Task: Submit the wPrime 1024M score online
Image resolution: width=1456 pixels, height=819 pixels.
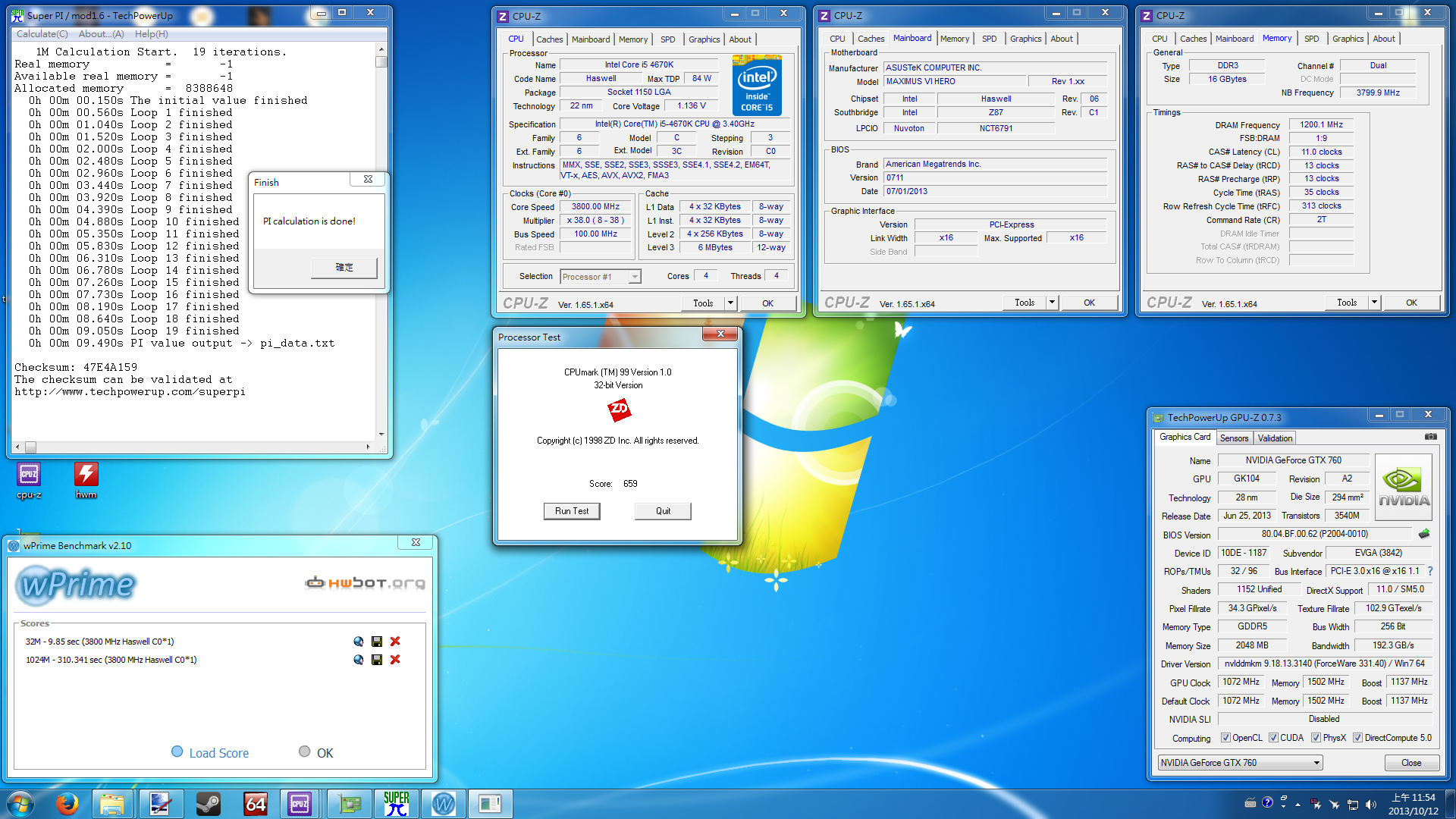Action: (359, 660)
